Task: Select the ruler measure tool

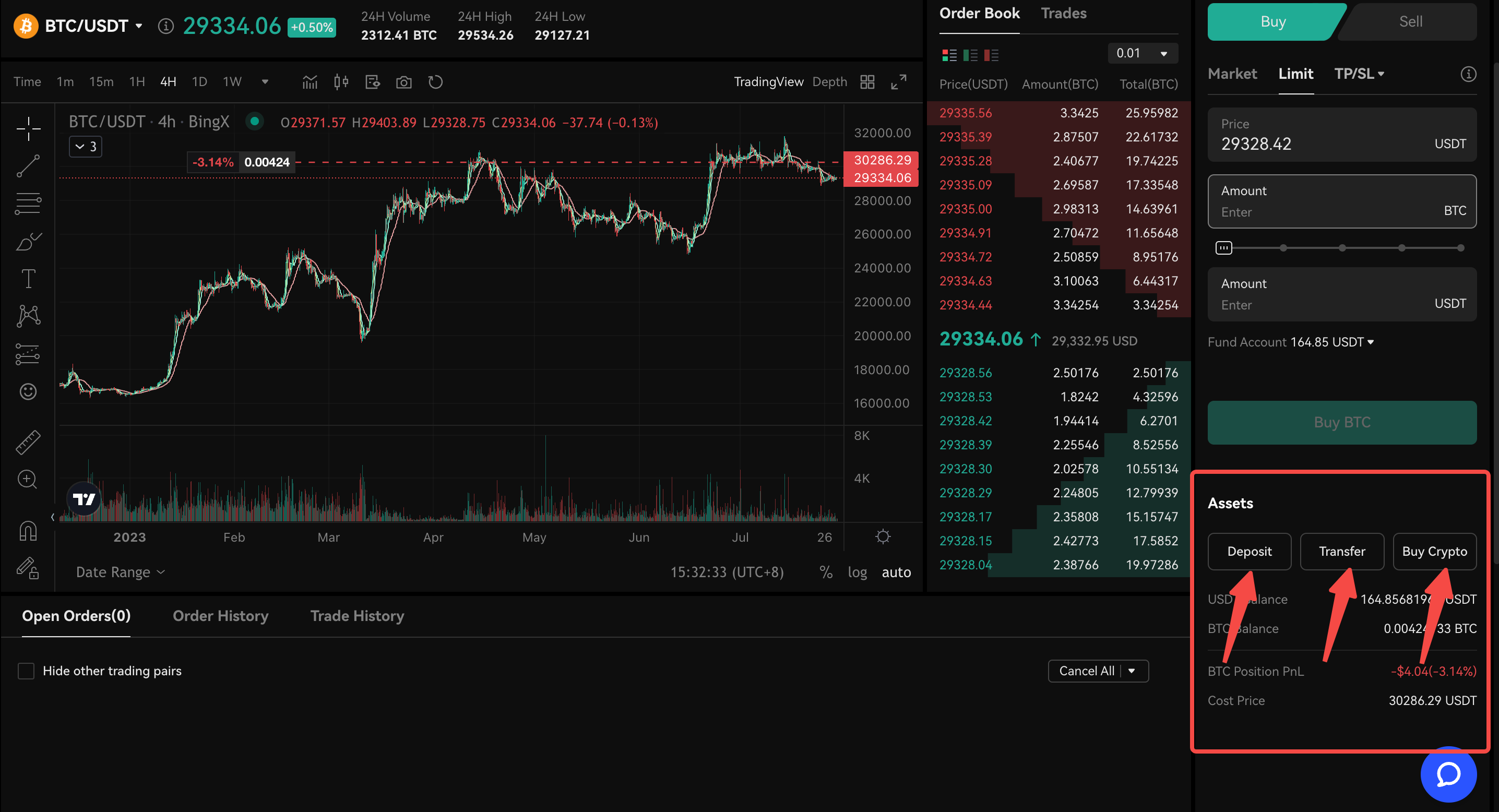Action: 28,442
